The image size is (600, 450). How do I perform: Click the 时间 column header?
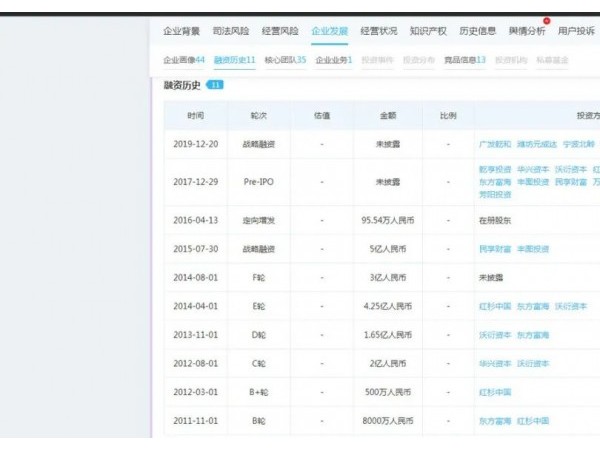[195, 115]
